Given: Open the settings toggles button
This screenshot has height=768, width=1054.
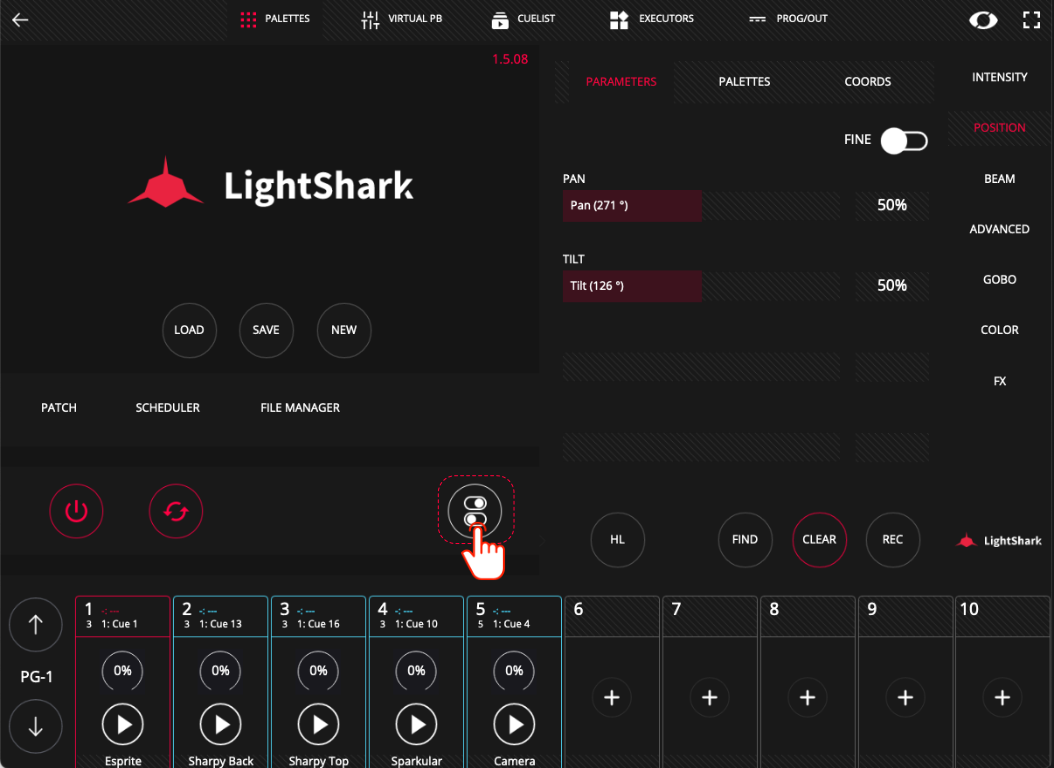Looking at the screenshot, I should (475, 511).
